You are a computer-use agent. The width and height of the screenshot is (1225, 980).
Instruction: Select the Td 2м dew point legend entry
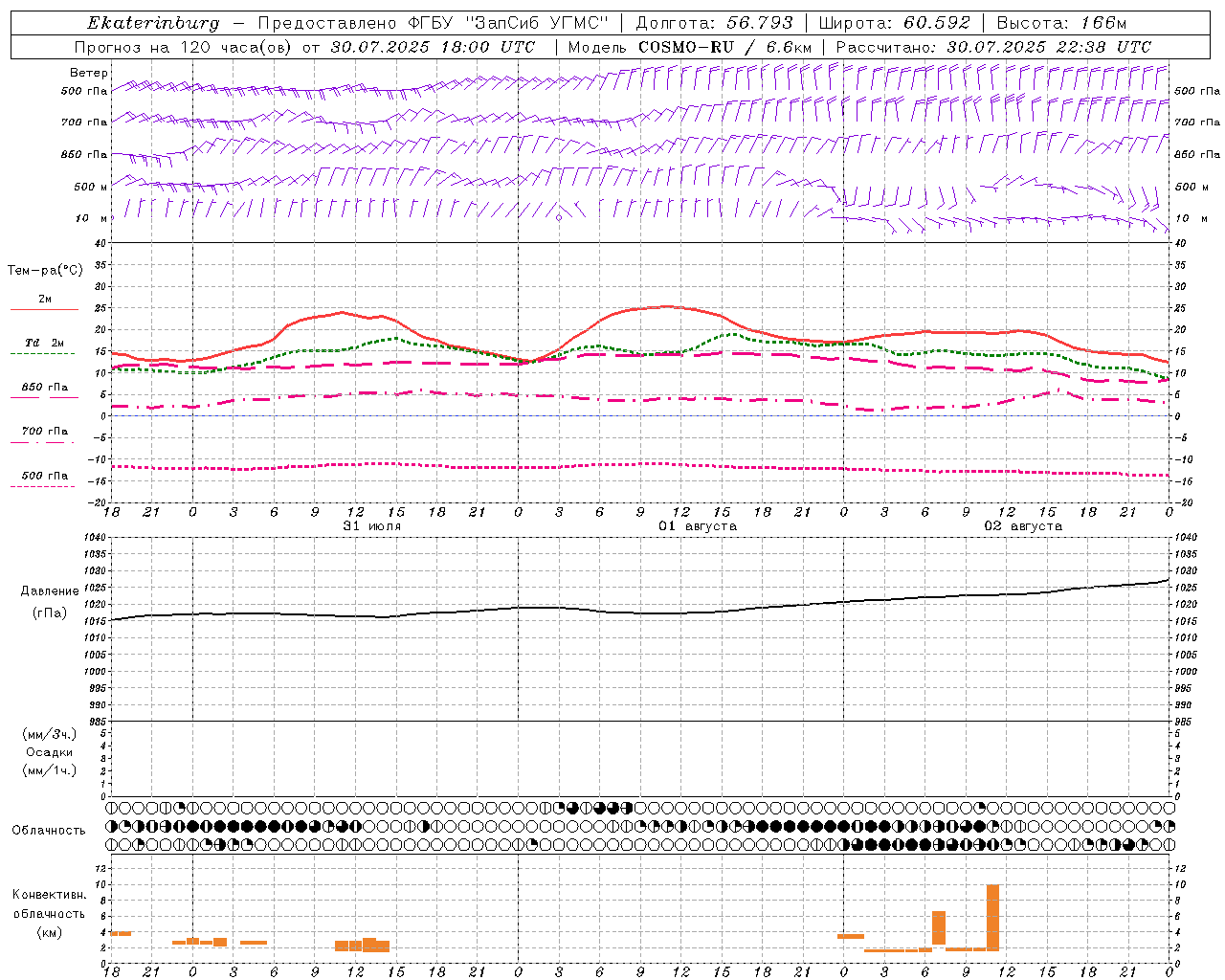pyautogui.click(x=44, y=343)
